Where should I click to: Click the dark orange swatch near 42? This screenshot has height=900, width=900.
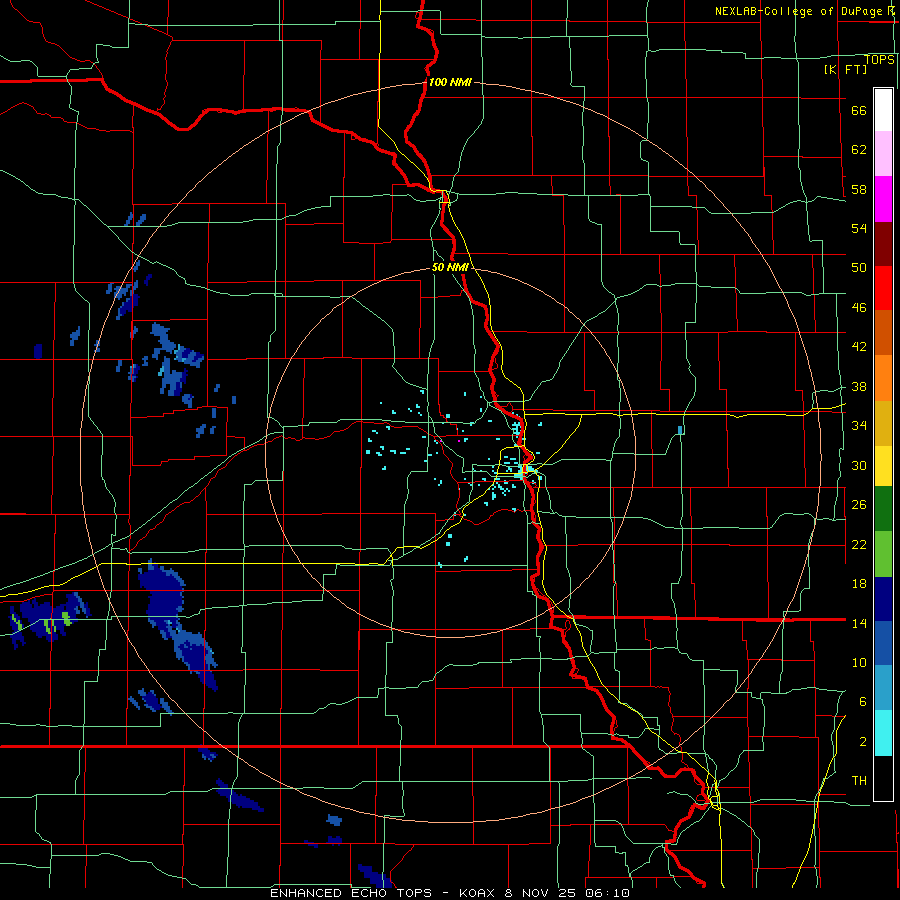pos(883,333)
